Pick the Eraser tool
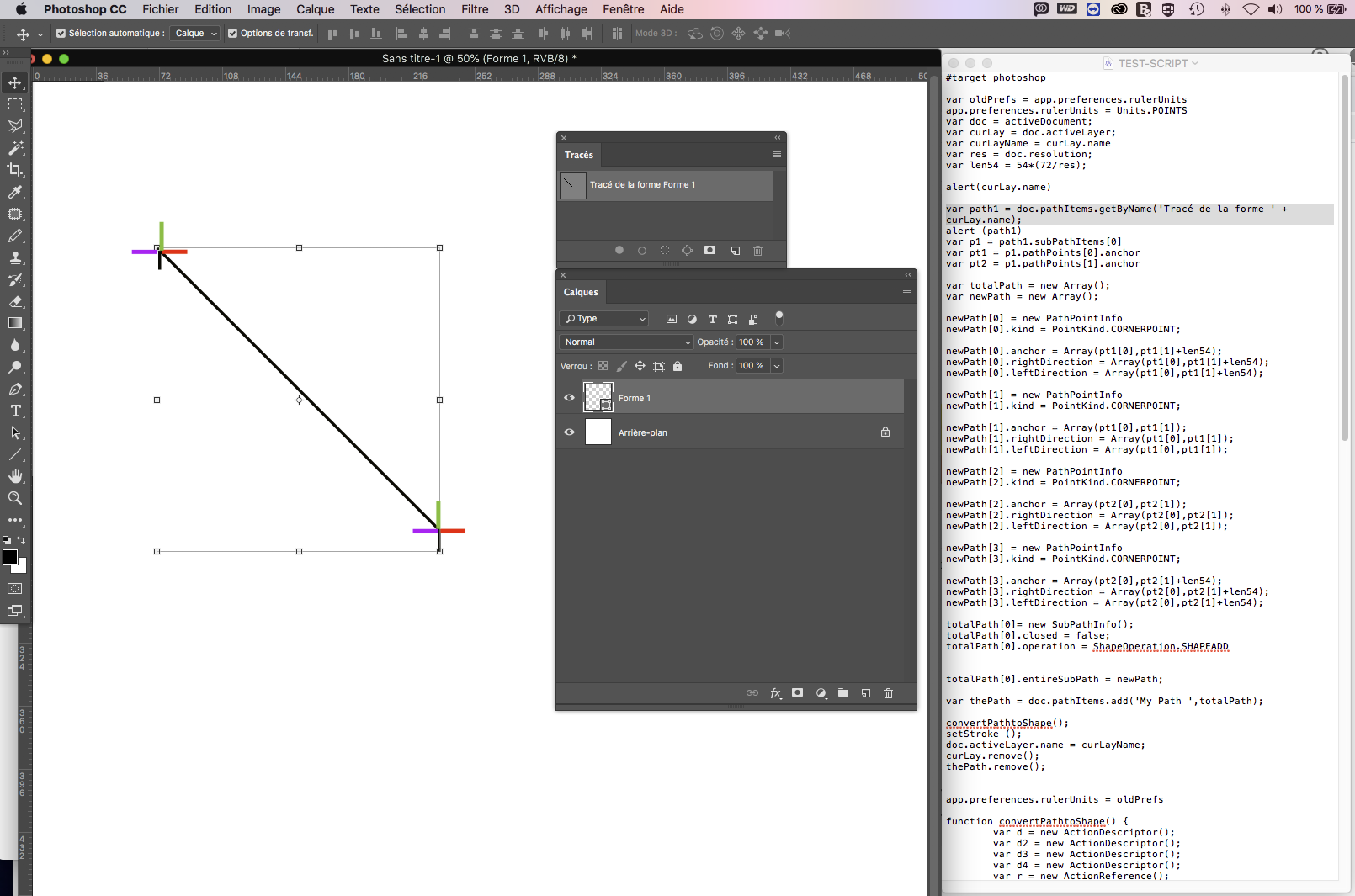 click(x=15, y=301)
